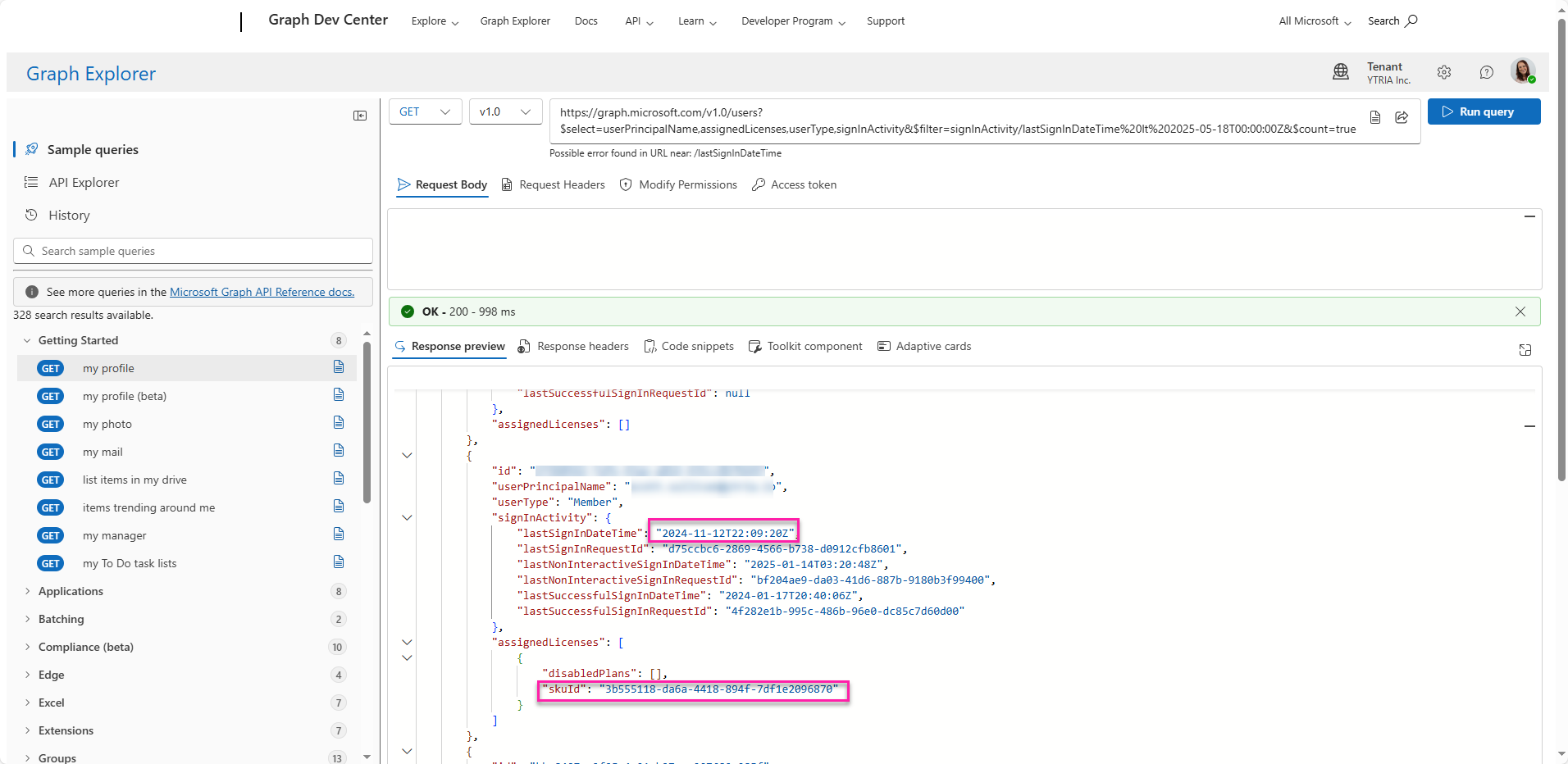Viewport: 1568px width, 764px height.
Task: Open the help question-mark icon
Action: (1486, 72)
